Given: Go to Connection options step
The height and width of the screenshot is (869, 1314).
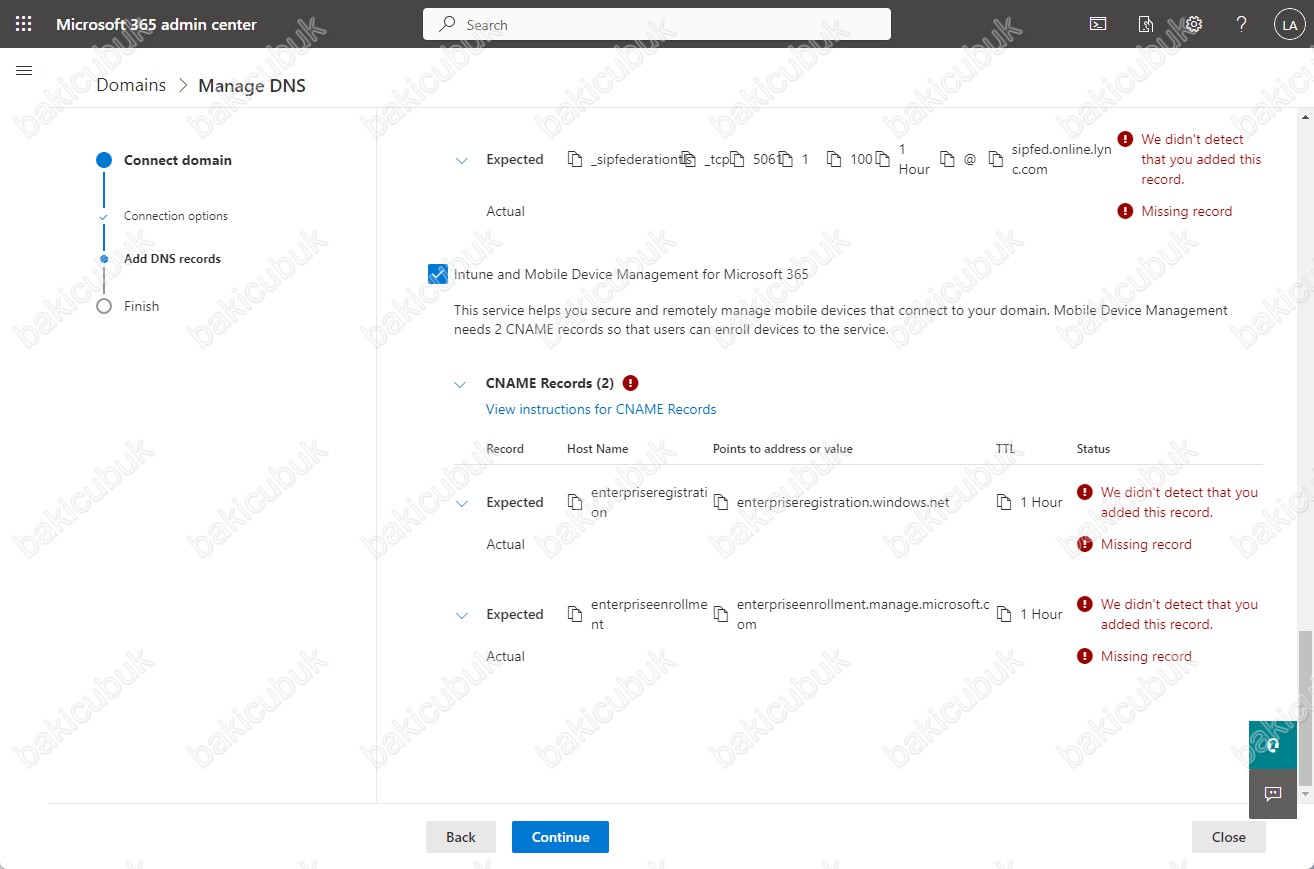Looking at the screenshot, I should click(x=176, y=216).
